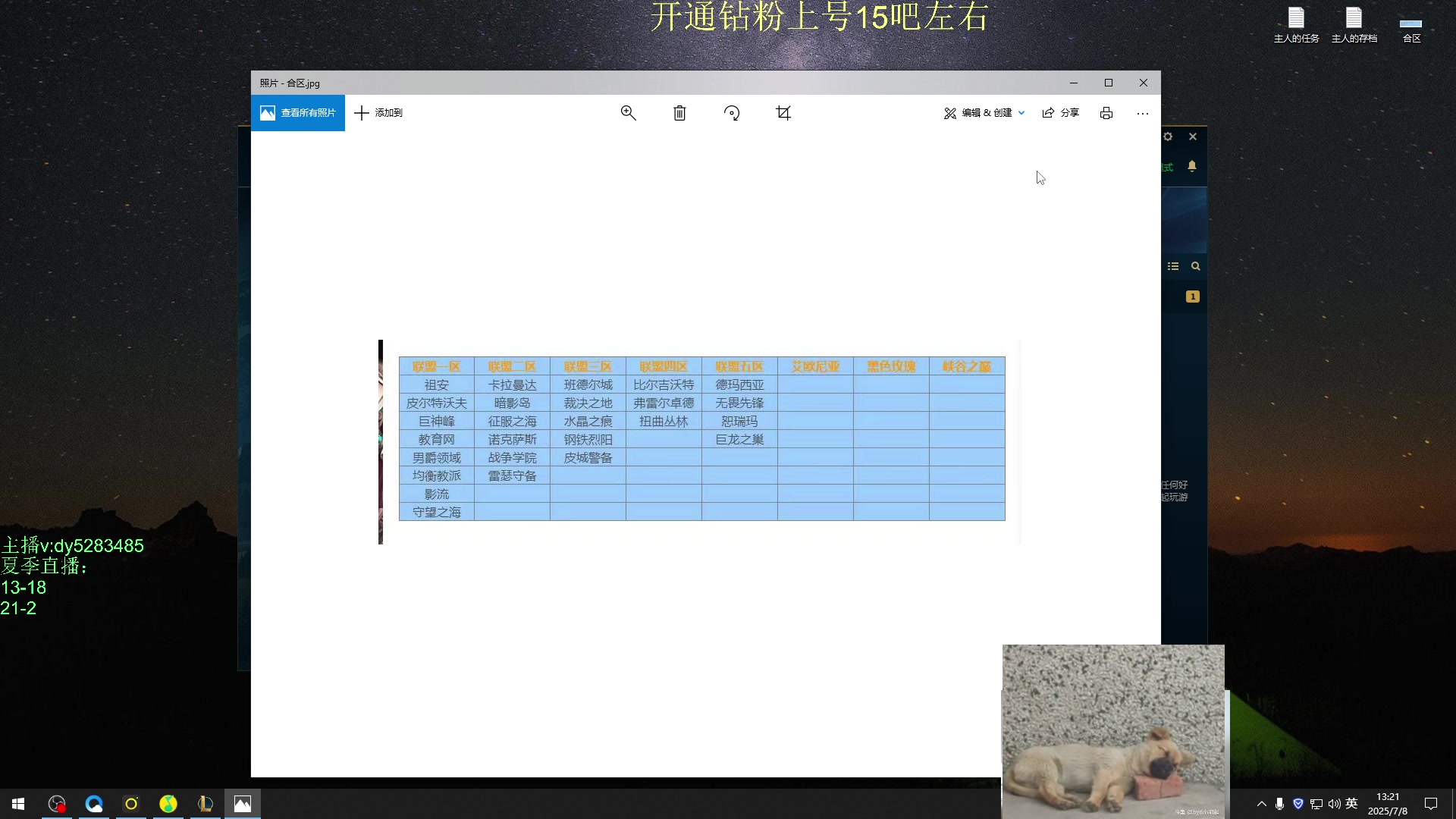This screenshot has height=819, width=1456.
Task: Click the 教育网 cell
Action: pos(437,440)
